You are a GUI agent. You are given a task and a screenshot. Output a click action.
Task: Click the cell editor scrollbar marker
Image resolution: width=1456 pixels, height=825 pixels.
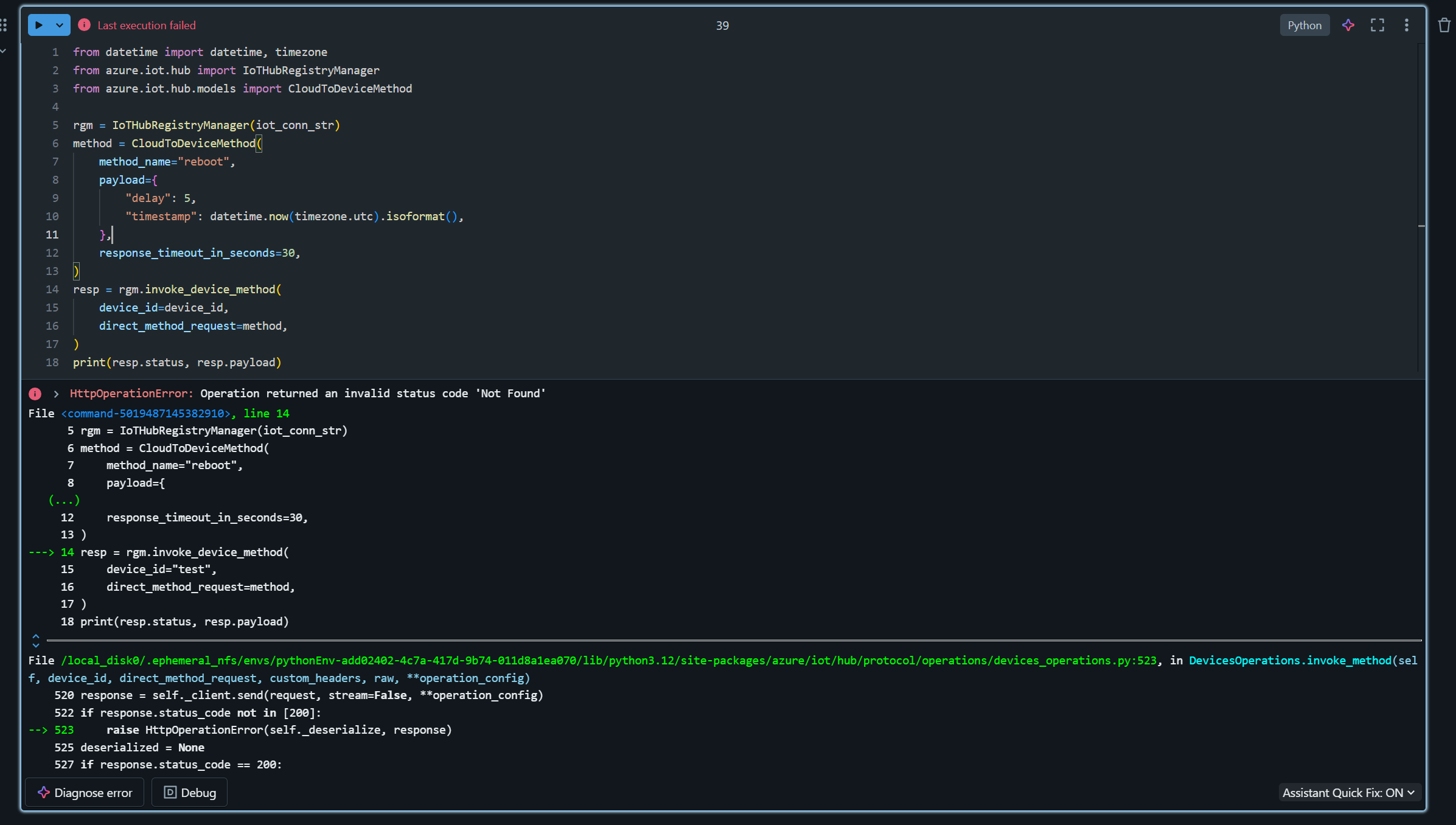1421,226
